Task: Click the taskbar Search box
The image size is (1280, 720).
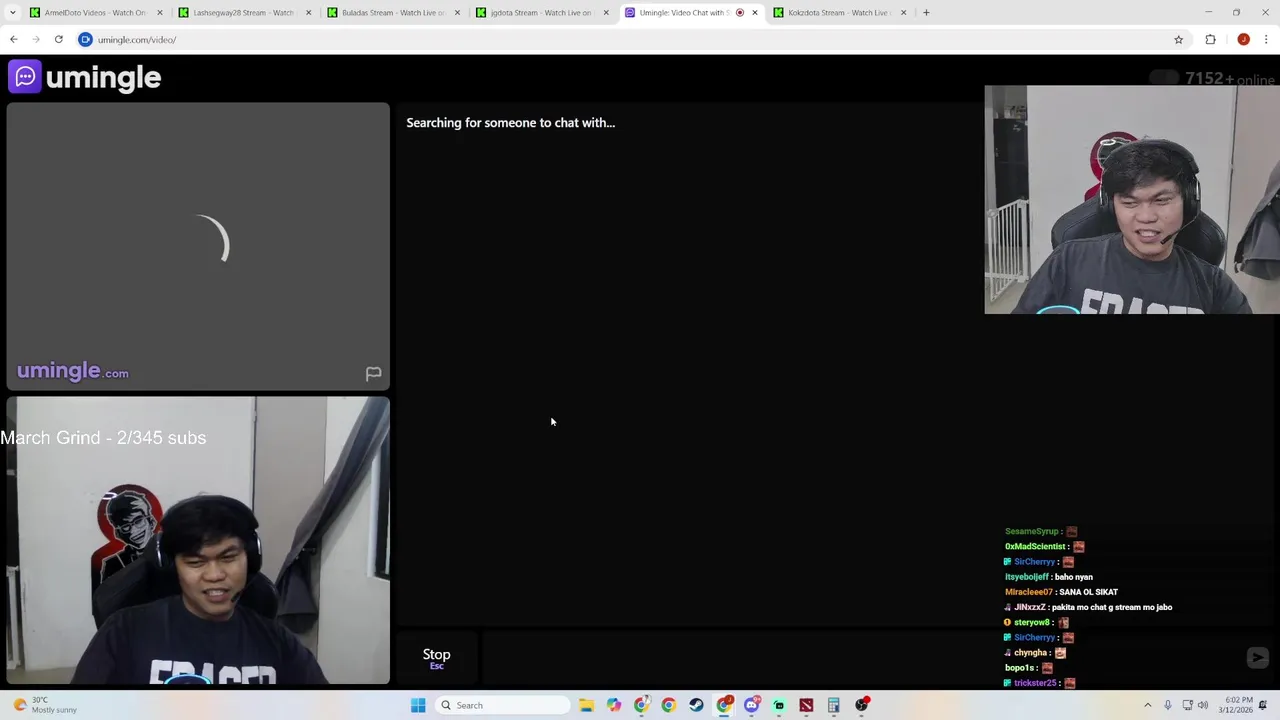Action: (503, 705)
